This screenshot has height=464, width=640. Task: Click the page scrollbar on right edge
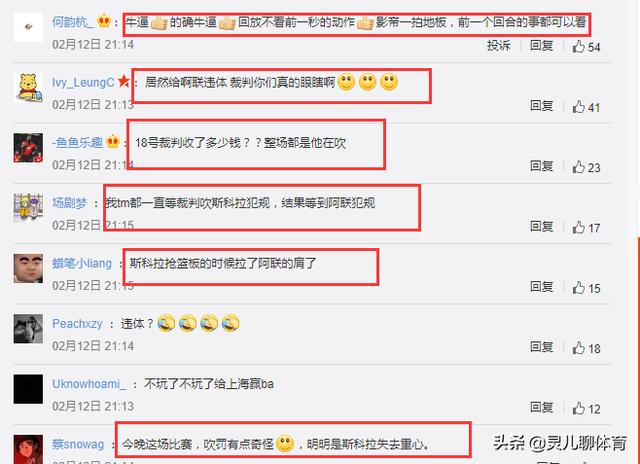(x=638, y=351)
